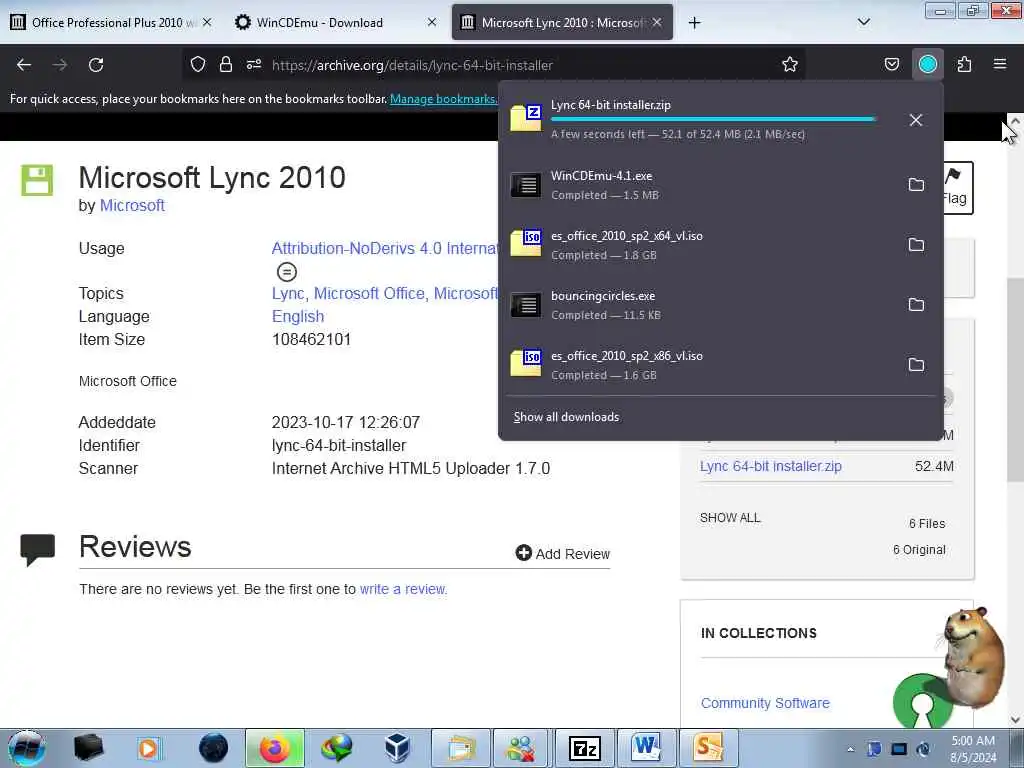Viewport: 1024px width, 768px height.
Task: Show es_office_2010_sp2_x86_vl.iso in folder
Action: click(916, 365)
